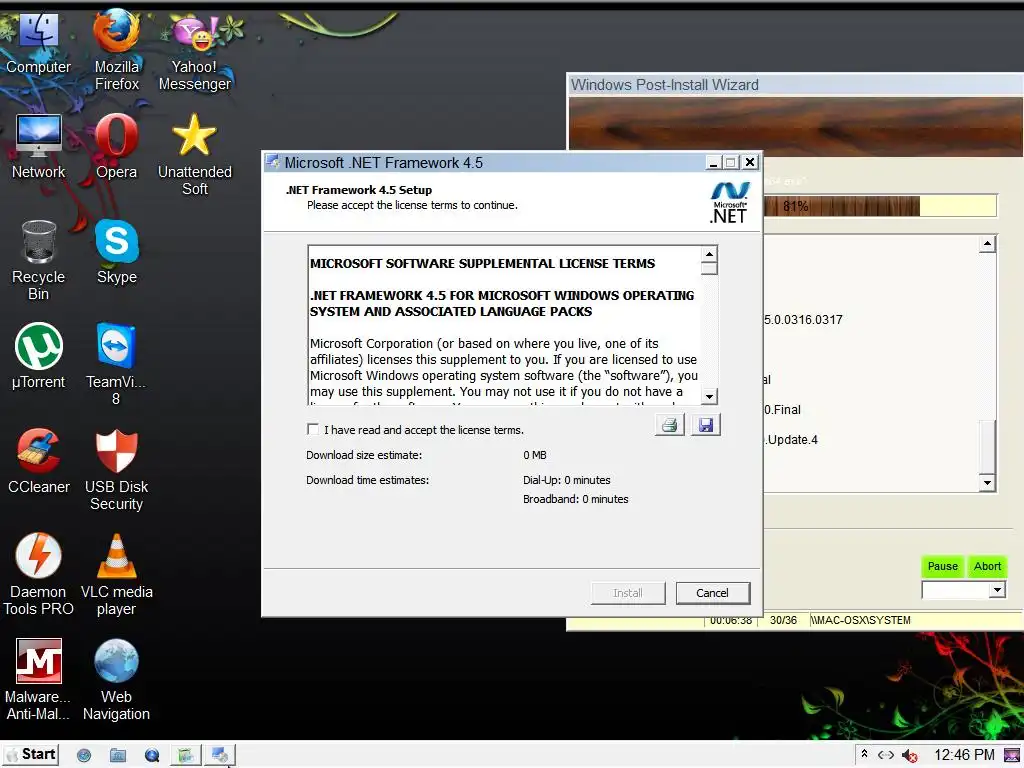Click the 30/36 status bar counter
Screen dimensions: 1024x768
click(783, 620)
